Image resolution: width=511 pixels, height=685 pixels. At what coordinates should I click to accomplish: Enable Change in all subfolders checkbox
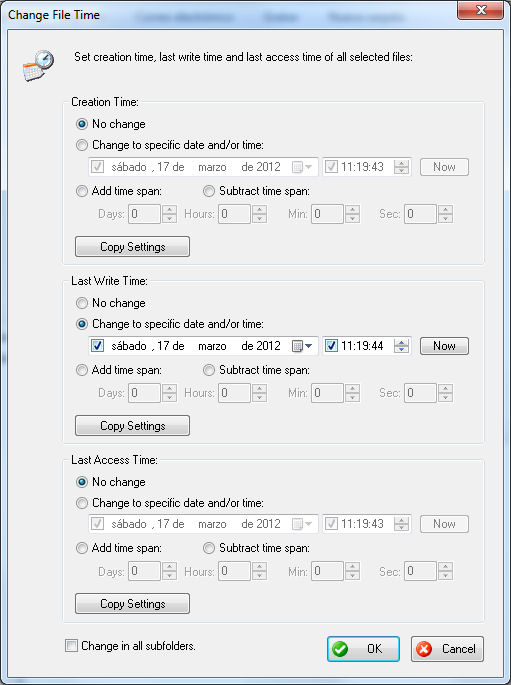(71, 646)
